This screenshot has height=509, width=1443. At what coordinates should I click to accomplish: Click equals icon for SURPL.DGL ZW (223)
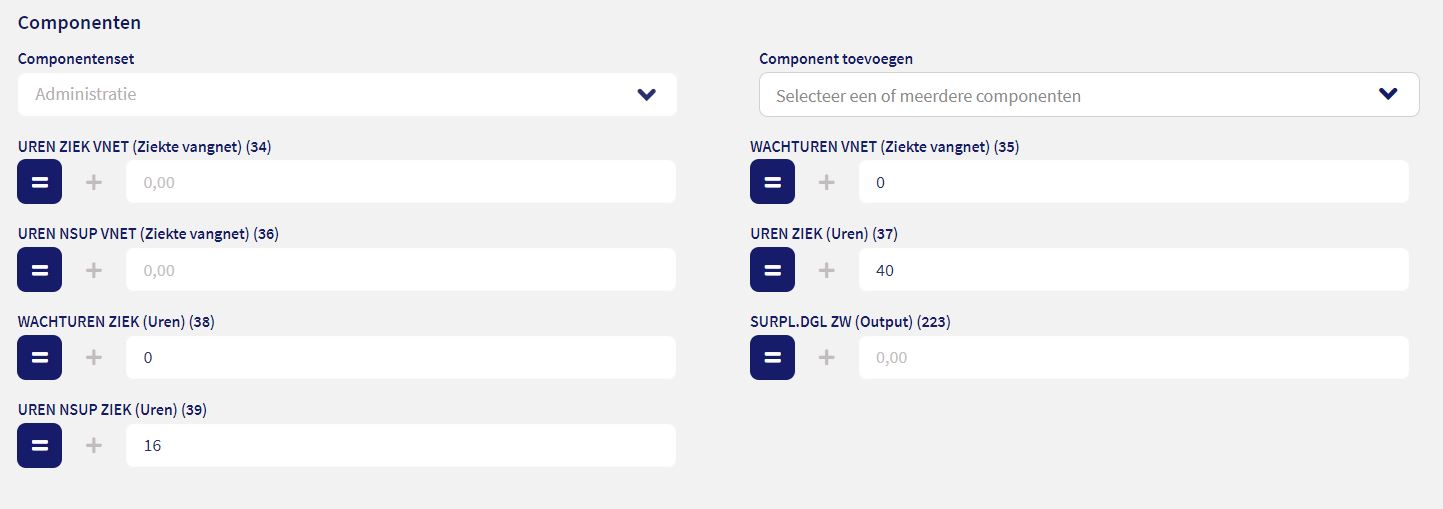(772, 357)
